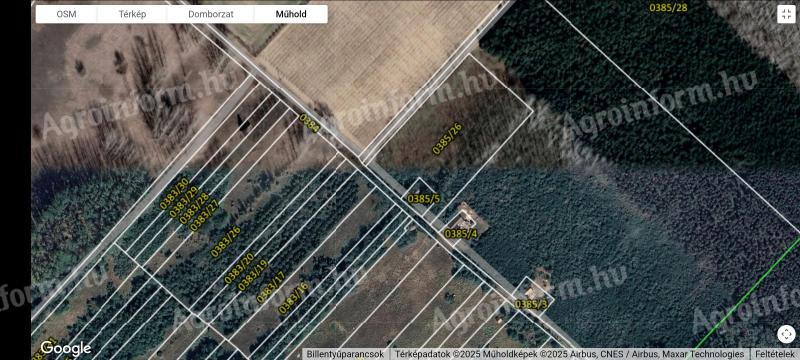This screenshot has height=360, width=800.
Task: Click parcel label 0383/20
Action: 239,268
